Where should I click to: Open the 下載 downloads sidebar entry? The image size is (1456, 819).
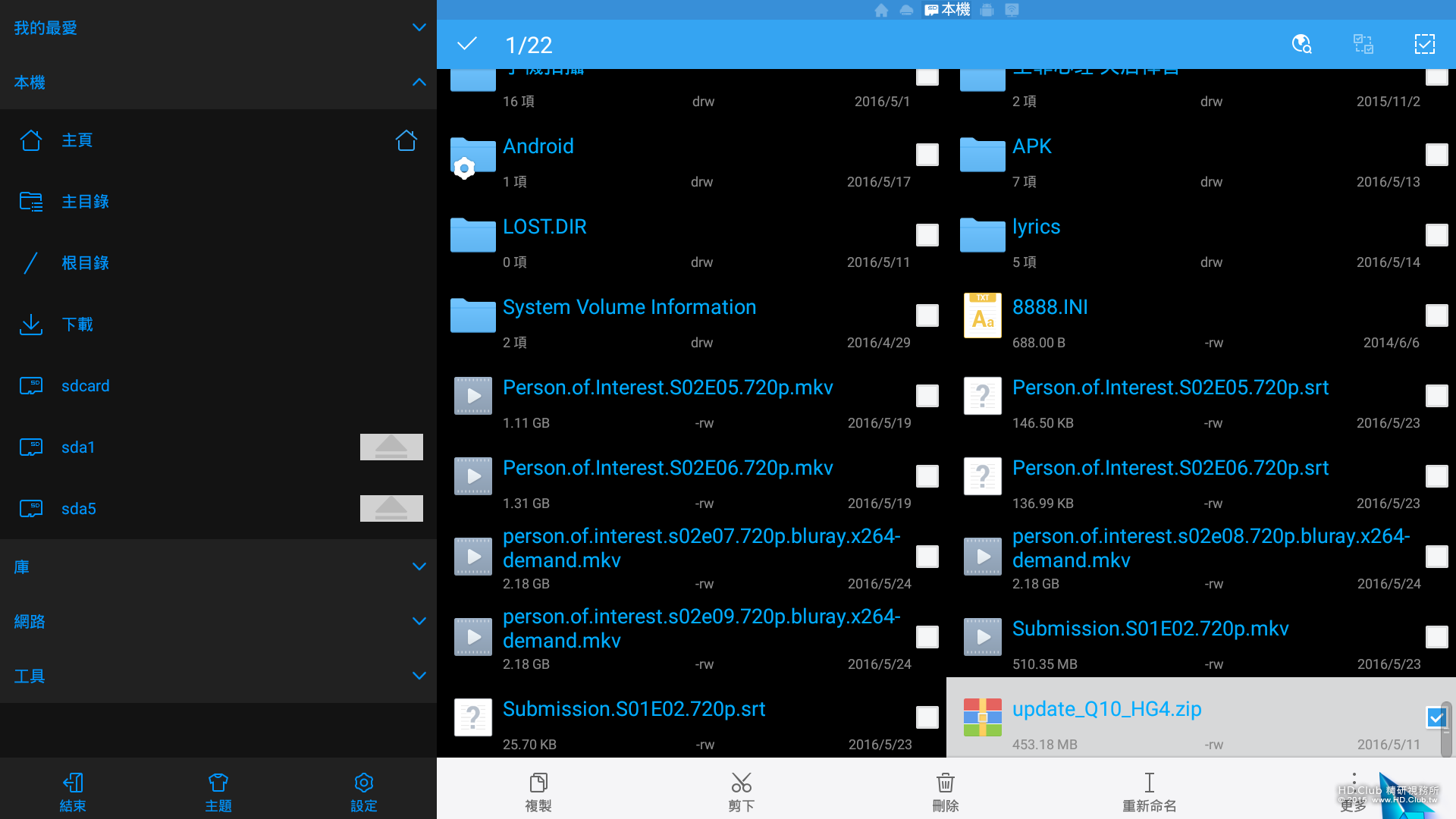tap(77, 325)
